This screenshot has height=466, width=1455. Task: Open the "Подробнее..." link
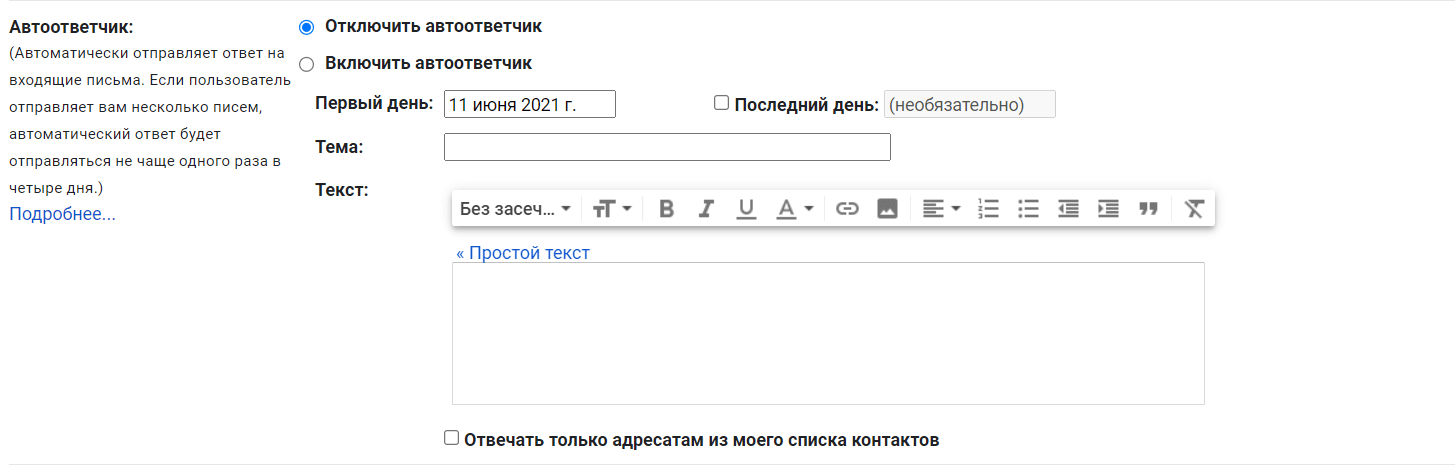pyautogui.click(x=62, y=214)
